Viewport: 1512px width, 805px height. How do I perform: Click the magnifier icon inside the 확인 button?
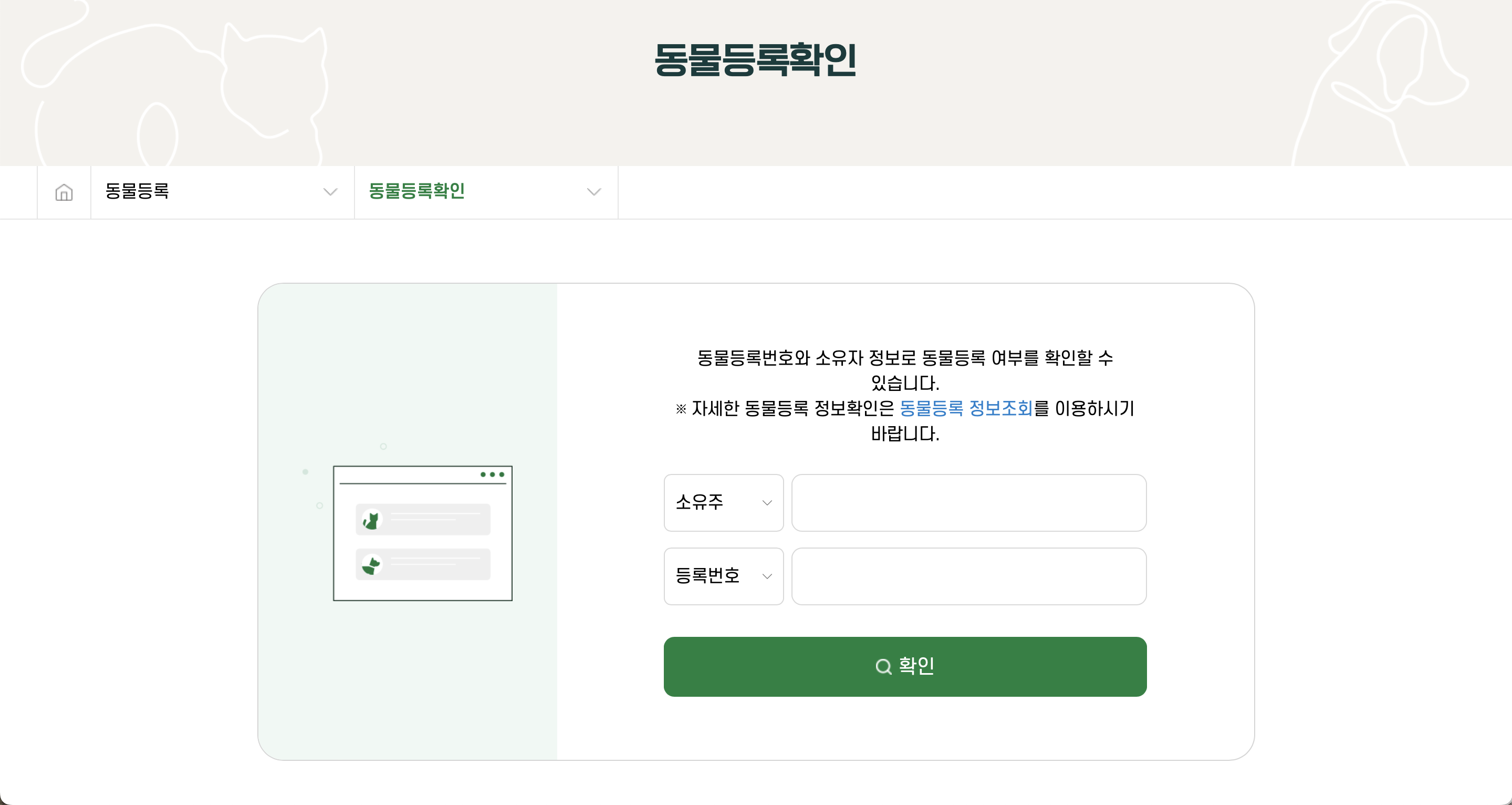(x=883, y=666)
